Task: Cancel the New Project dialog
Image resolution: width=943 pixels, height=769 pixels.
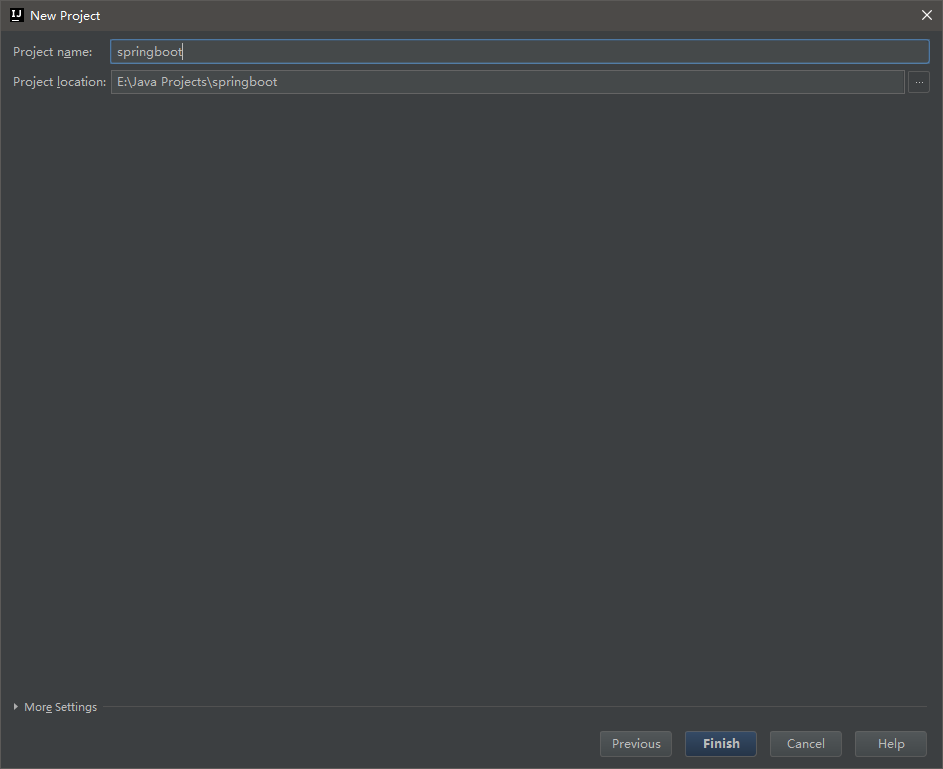Action: coord(805,744)
